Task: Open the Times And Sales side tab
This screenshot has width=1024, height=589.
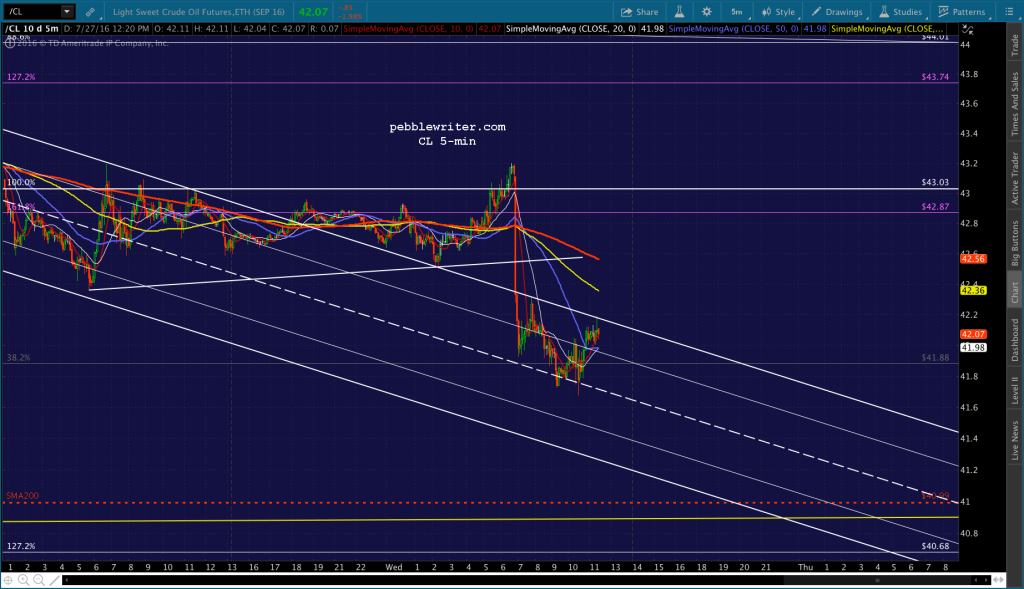Action: [1015, 104]
